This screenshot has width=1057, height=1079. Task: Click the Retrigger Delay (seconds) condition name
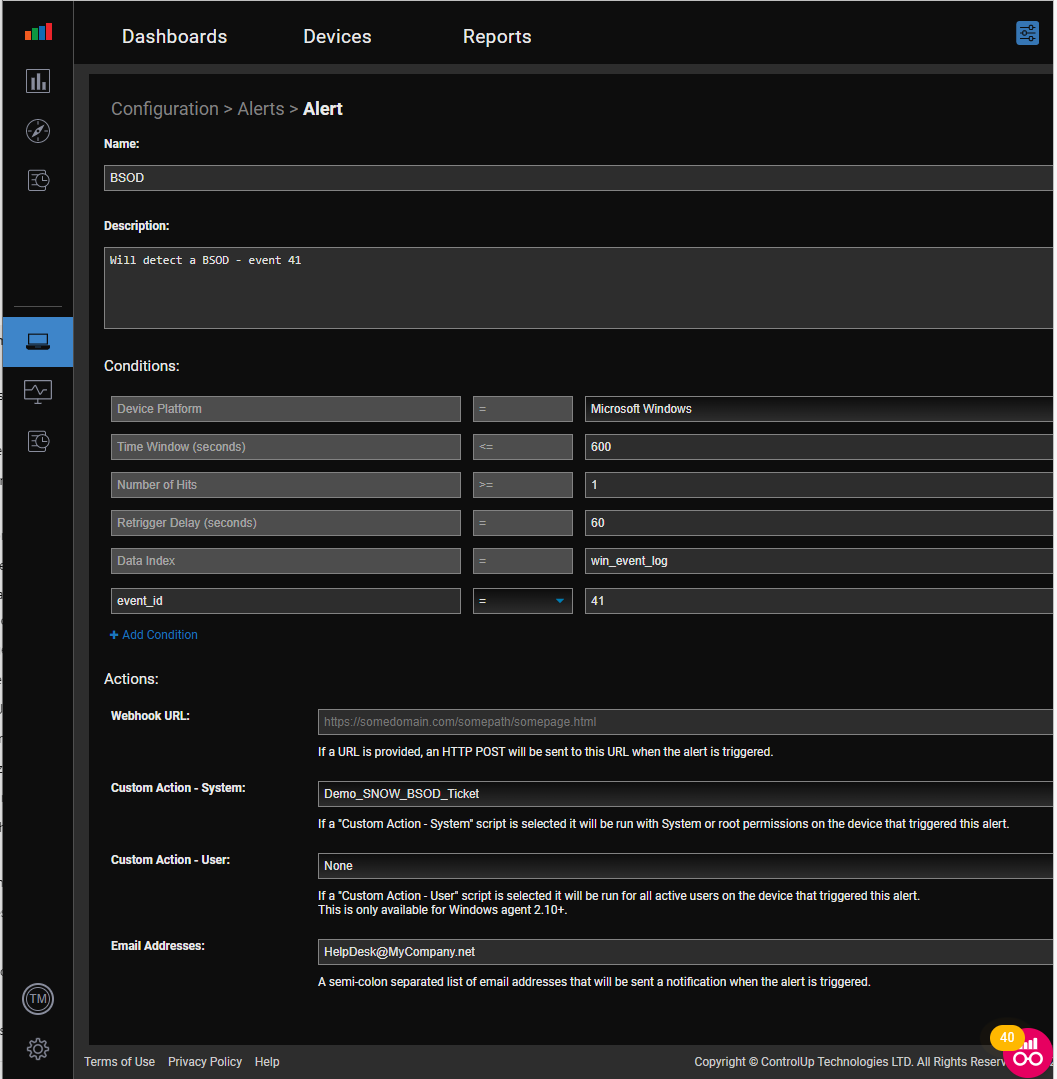[286, 522]
